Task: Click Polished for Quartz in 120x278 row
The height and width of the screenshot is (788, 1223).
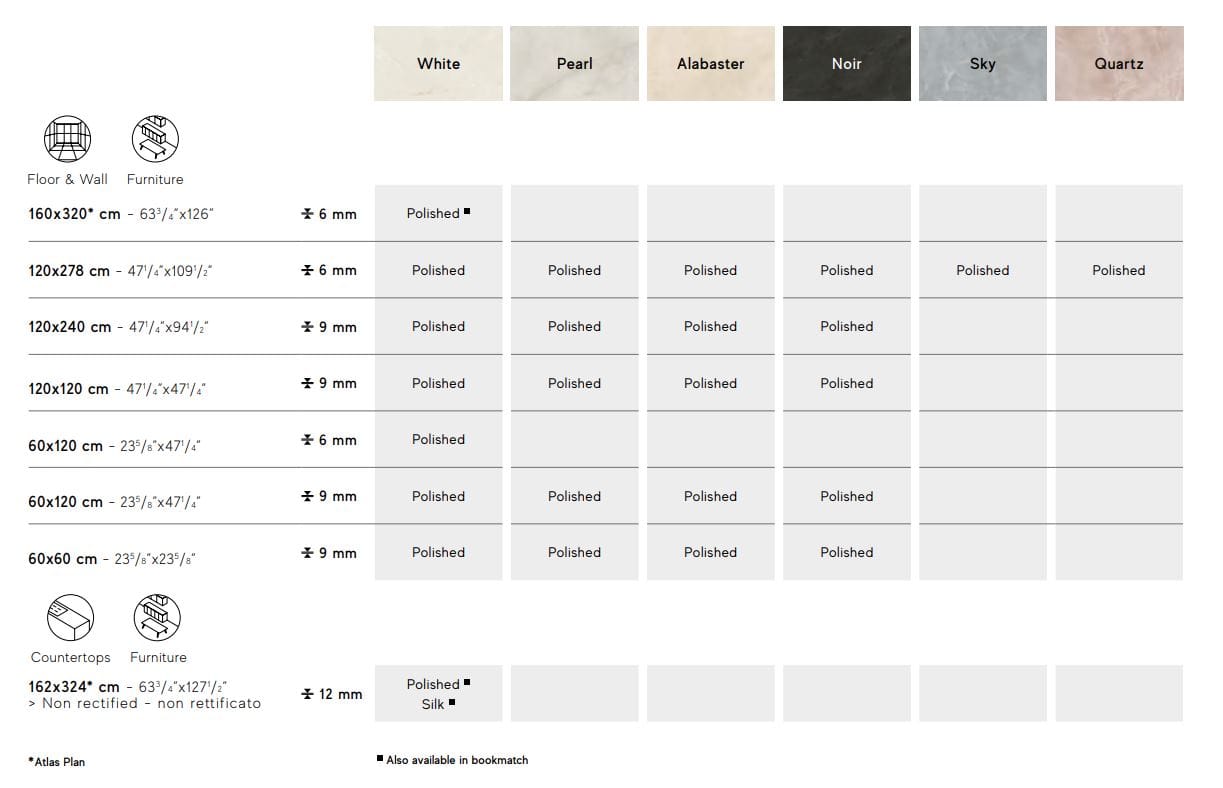Action: click(1118, 270)
